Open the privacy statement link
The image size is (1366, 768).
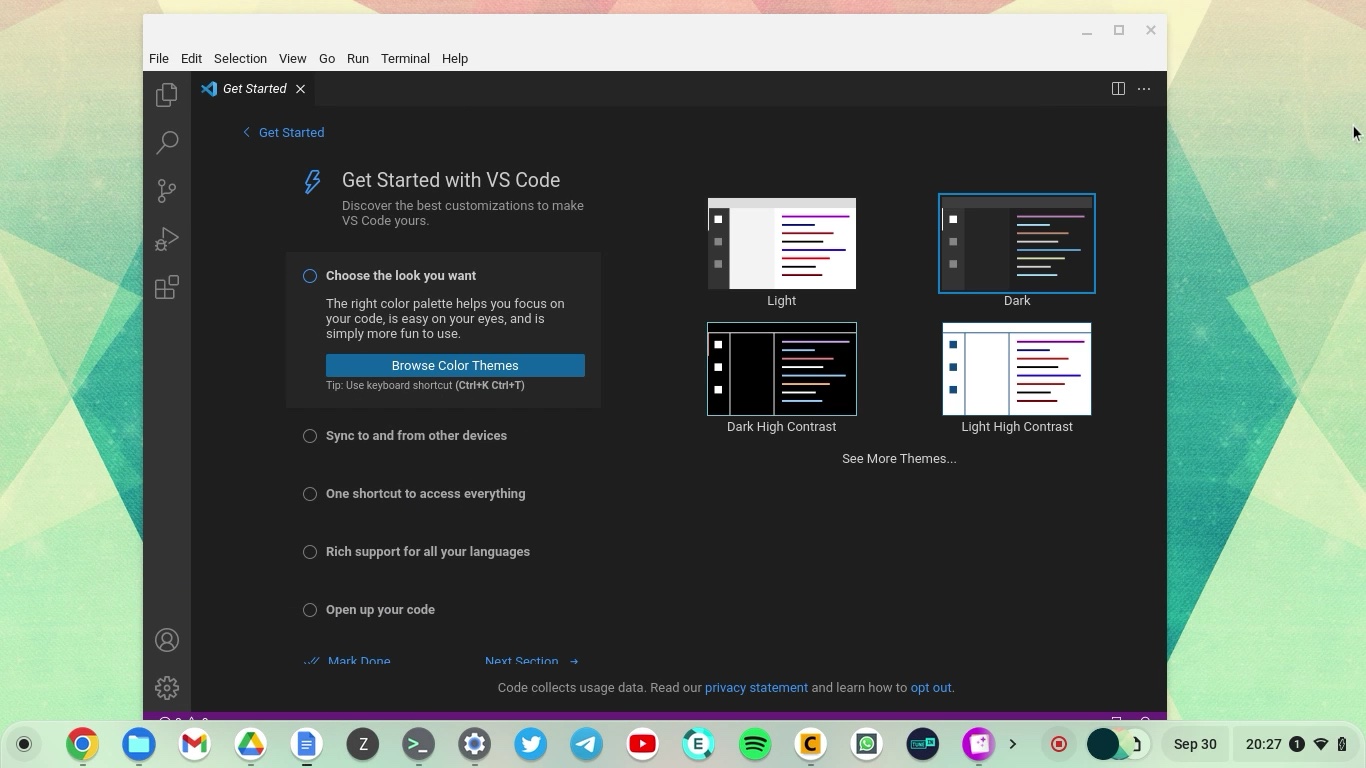756,688
